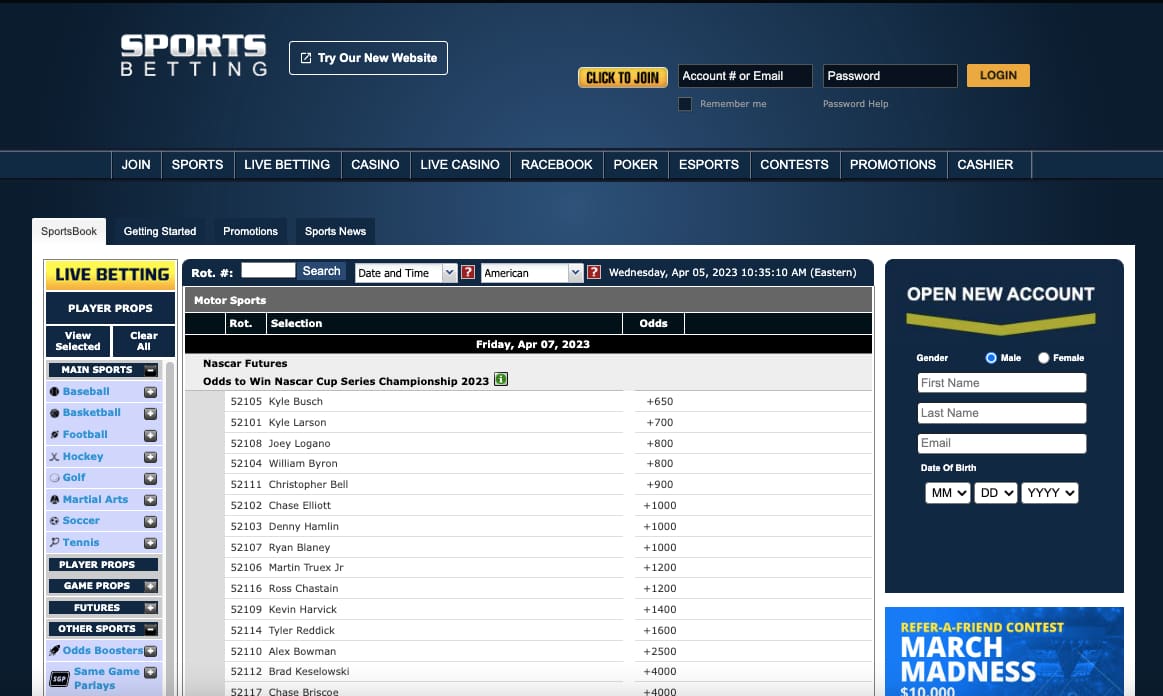Expand the Soccer plus button

[x=151, y=522]
